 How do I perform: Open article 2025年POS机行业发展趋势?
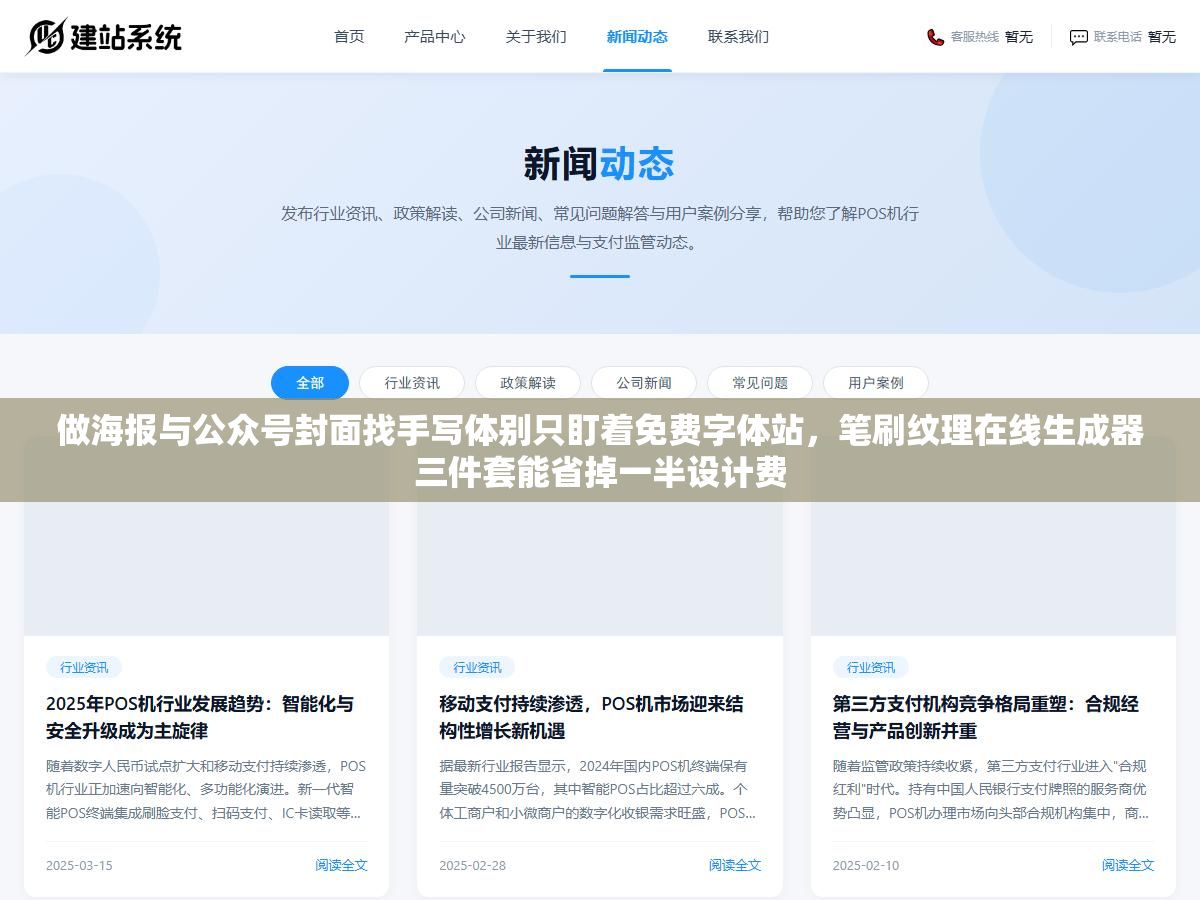[200, 717]
